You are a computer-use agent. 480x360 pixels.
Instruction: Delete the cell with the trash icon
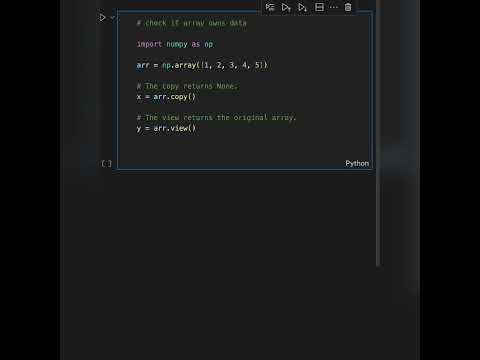pyautogui.click(x=348, y=7)
